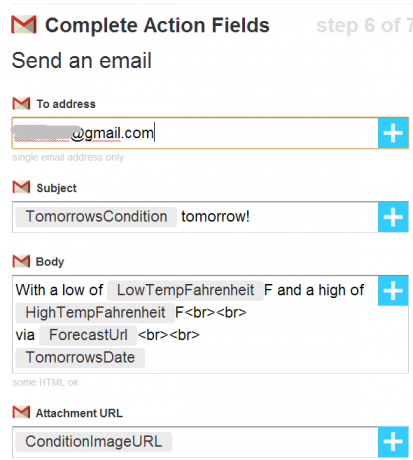The image size is (413, 460).
Task: Click the 'step 6 of 7' indicator
Action: point(365,26)
